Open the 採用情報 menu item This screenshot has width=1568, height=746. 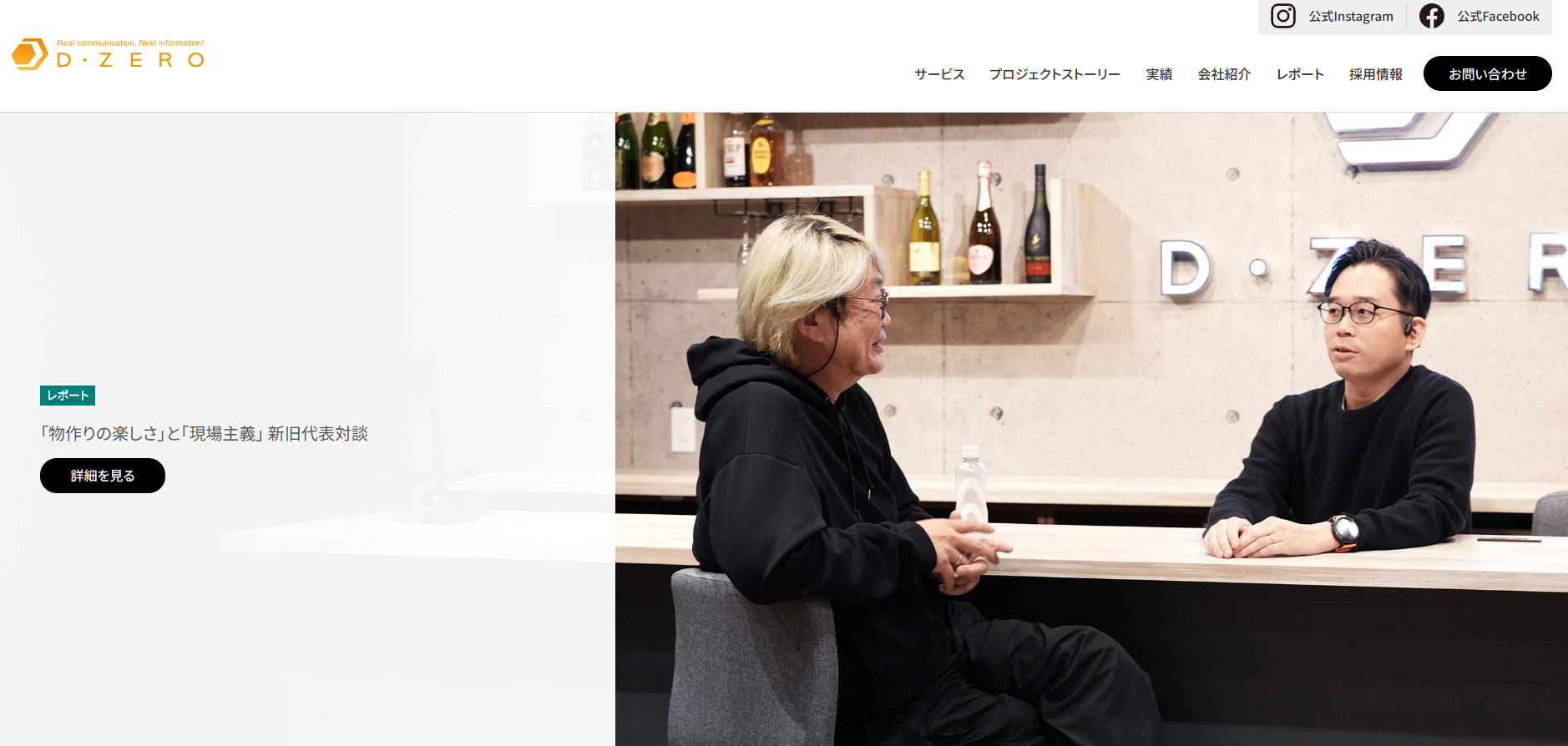click(x=1376, y=74)
